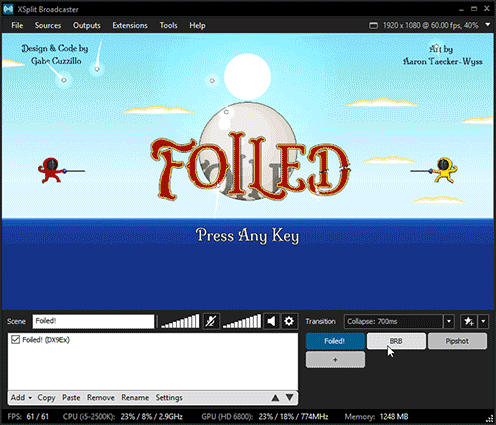Expand the resolution options dropdown arrow
496x425 pixels.
coord(488,25)
